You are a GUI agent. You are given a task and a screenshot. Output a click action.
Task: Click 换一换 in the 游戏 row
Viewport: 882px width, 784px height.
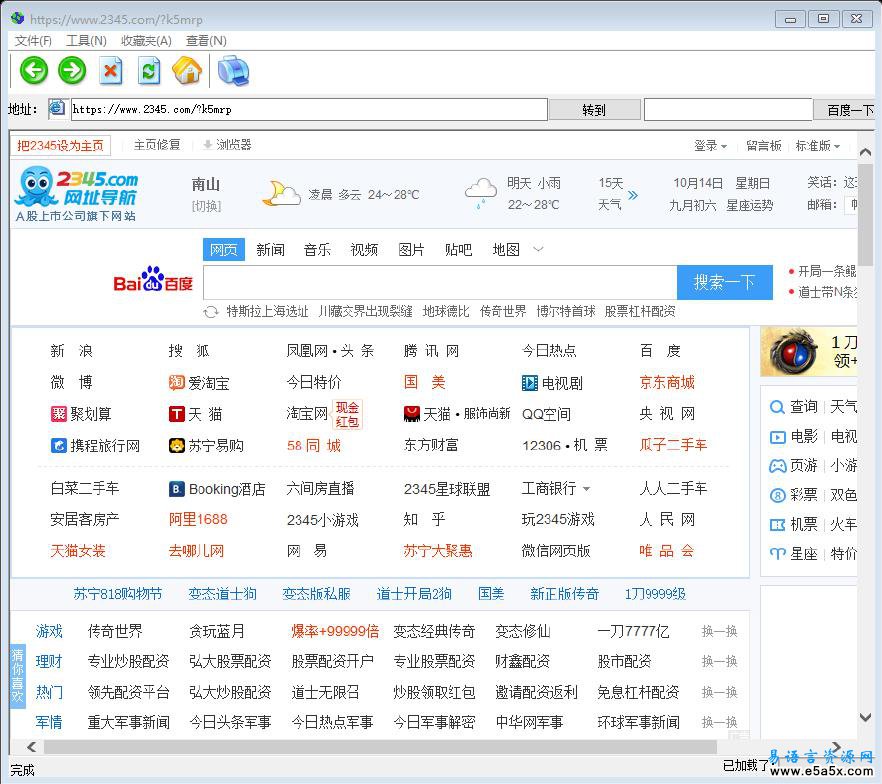(719, 631)
